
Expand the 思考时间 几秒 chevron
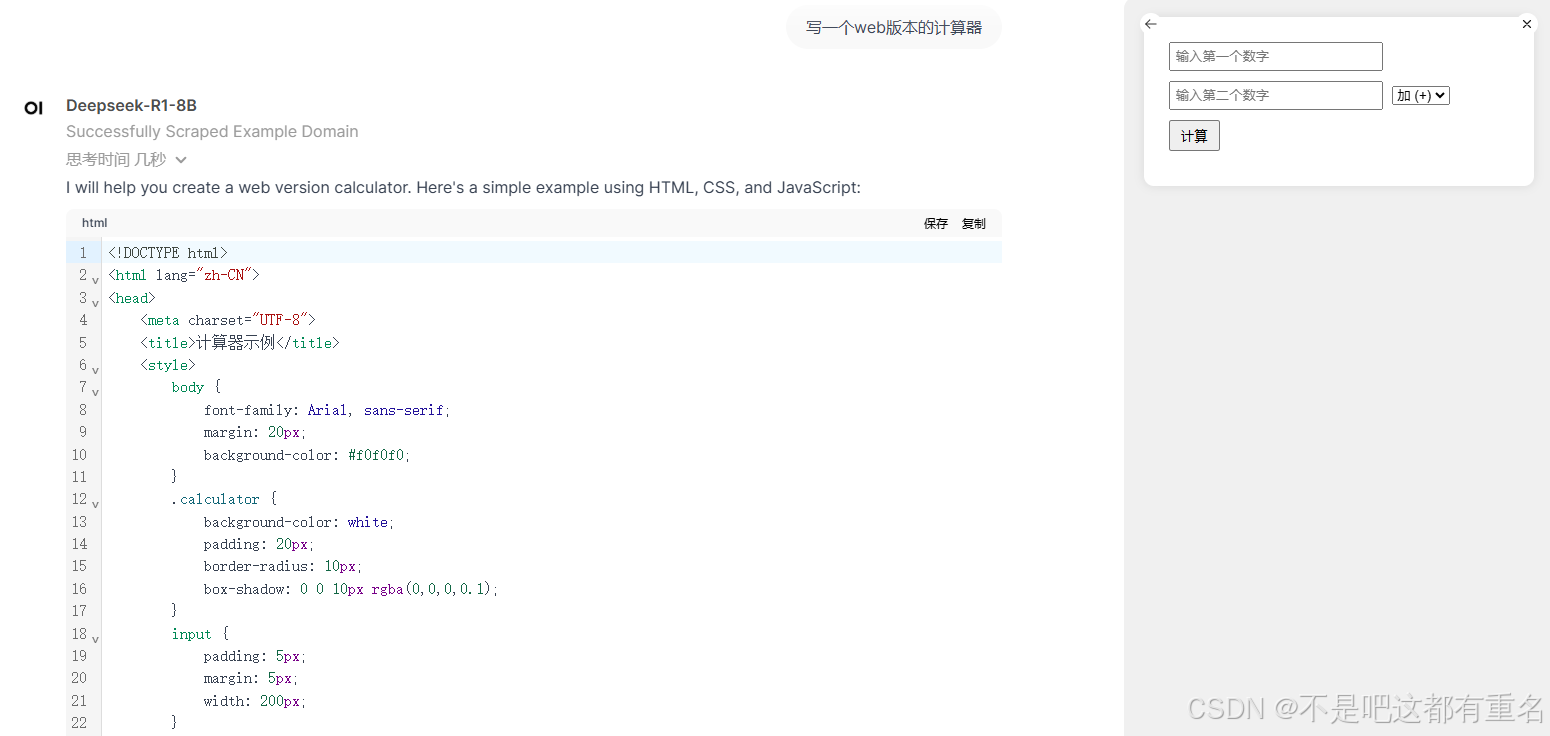click(181, 160)
